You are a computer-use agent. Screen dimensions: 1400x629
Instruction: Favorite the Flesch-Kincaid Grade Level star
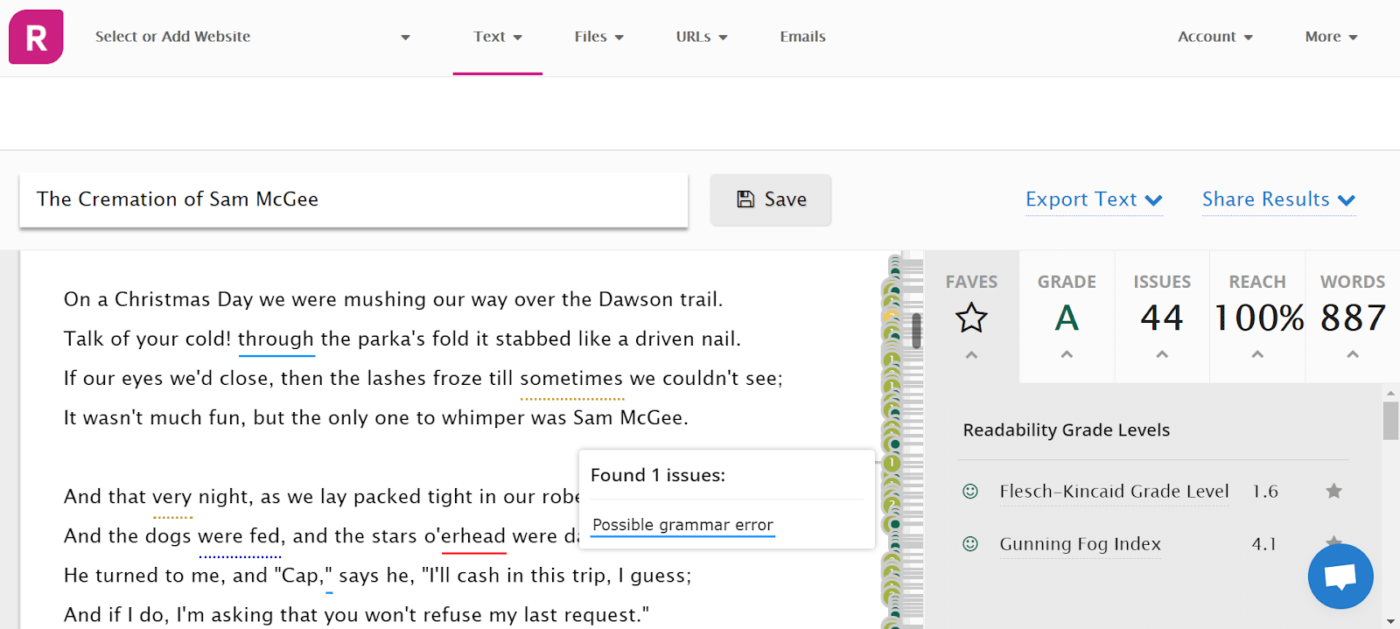1333,491
